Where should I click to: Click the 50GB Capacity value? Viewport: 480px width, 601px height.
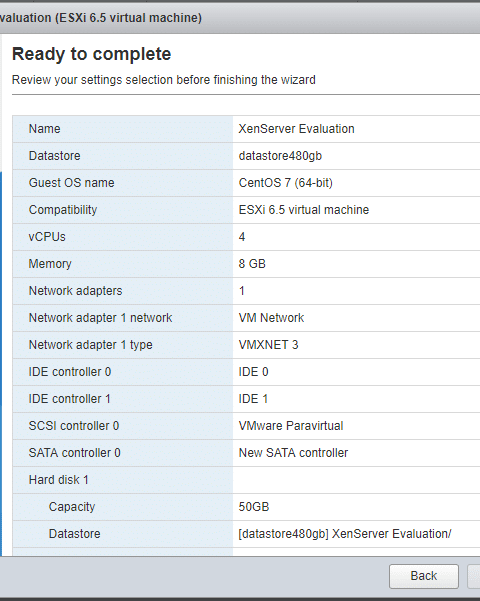pos(254,507)
